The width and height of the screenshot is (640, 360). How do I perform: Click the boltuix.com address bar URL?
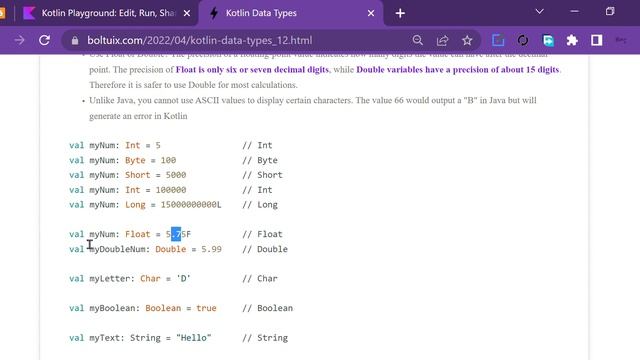[x=200, y=40]
